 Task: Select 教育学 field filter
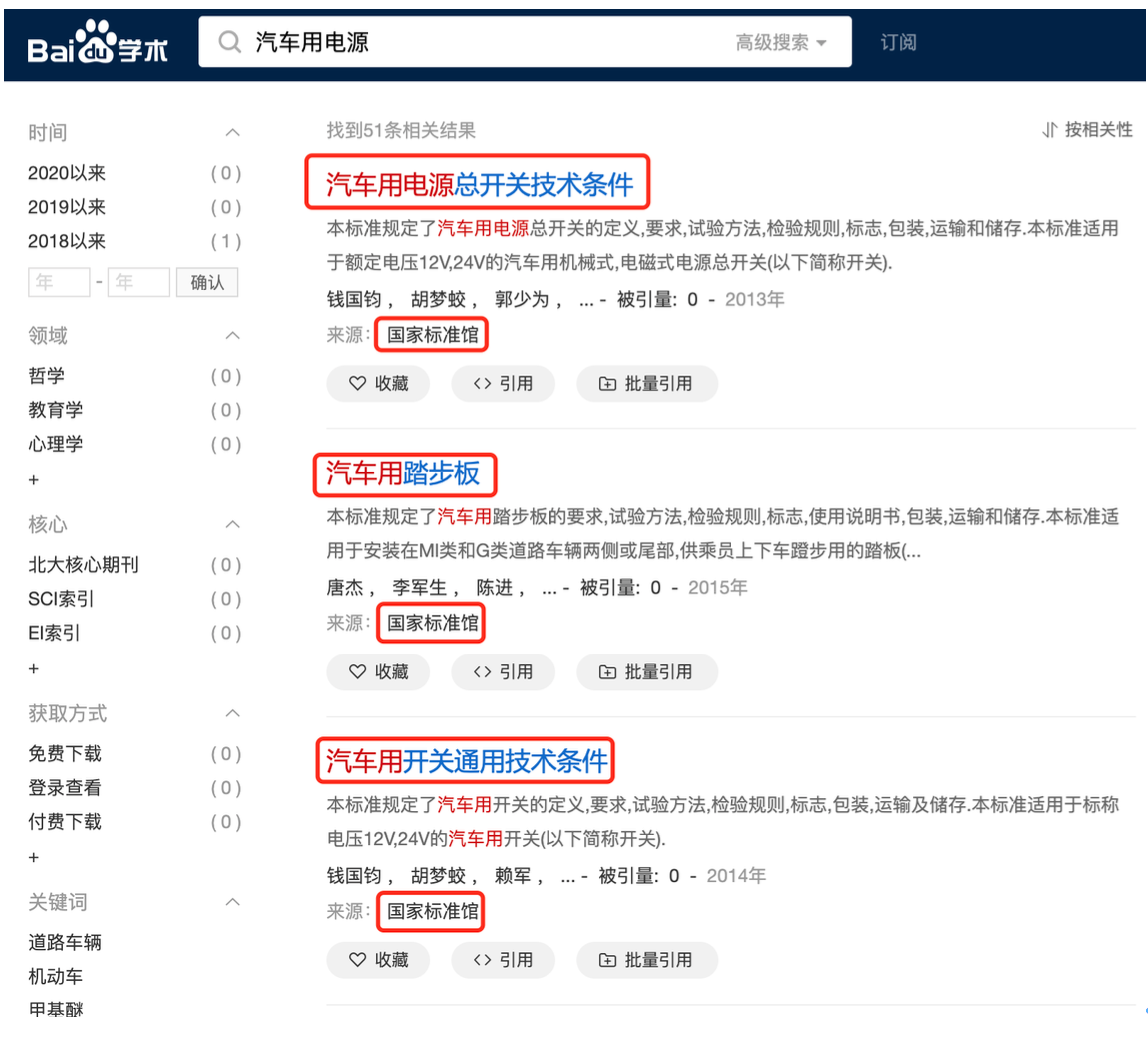point(56,410)
